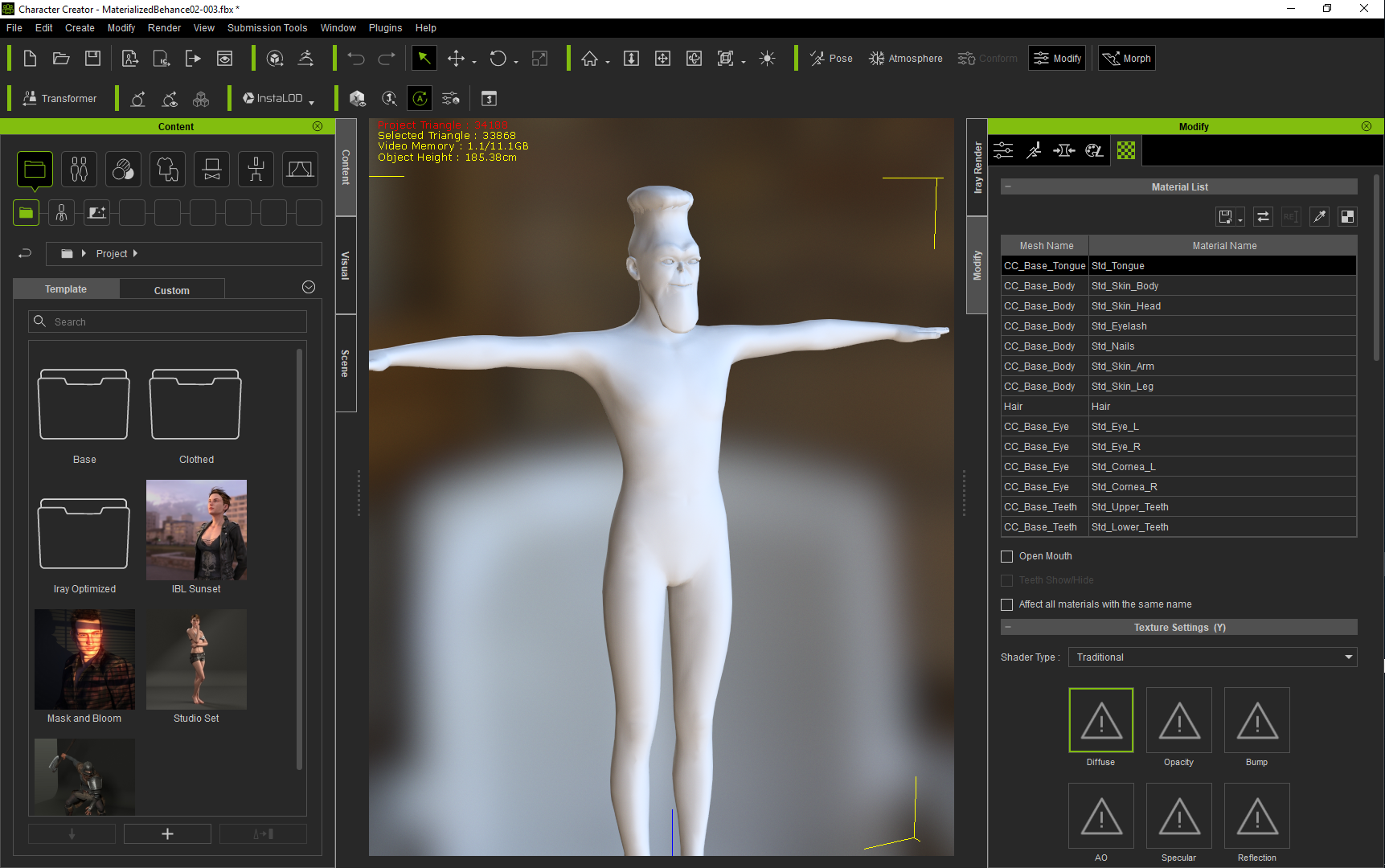
Task: Open the Render menu
Action: 165,28
